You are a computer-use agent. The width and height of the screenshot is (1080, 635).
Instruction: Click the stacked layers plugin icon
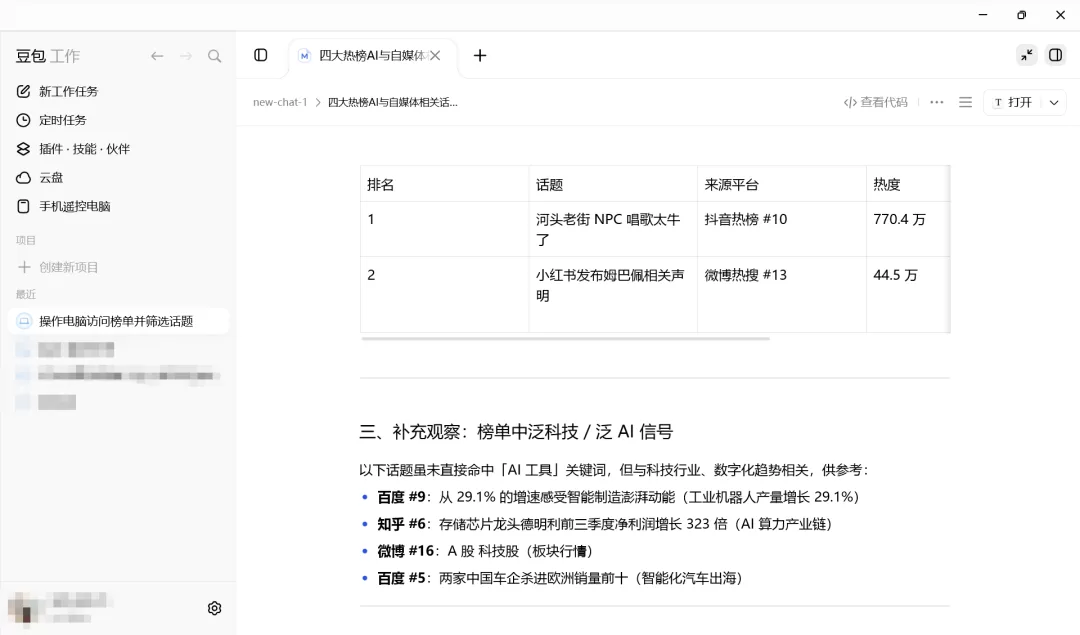pos(23,149)
